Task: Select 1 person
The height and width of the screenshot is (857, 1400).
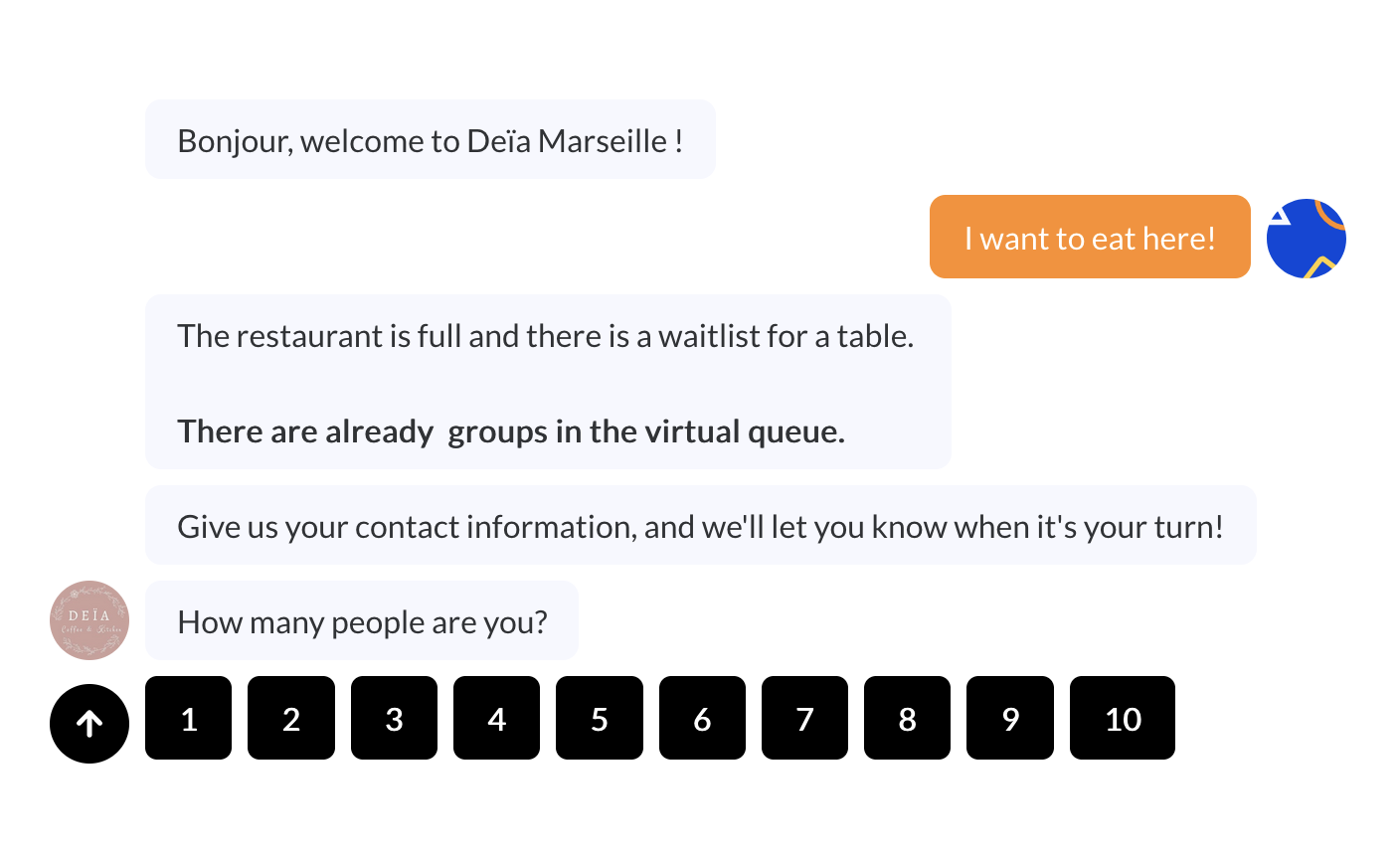Action: [189, 718]
